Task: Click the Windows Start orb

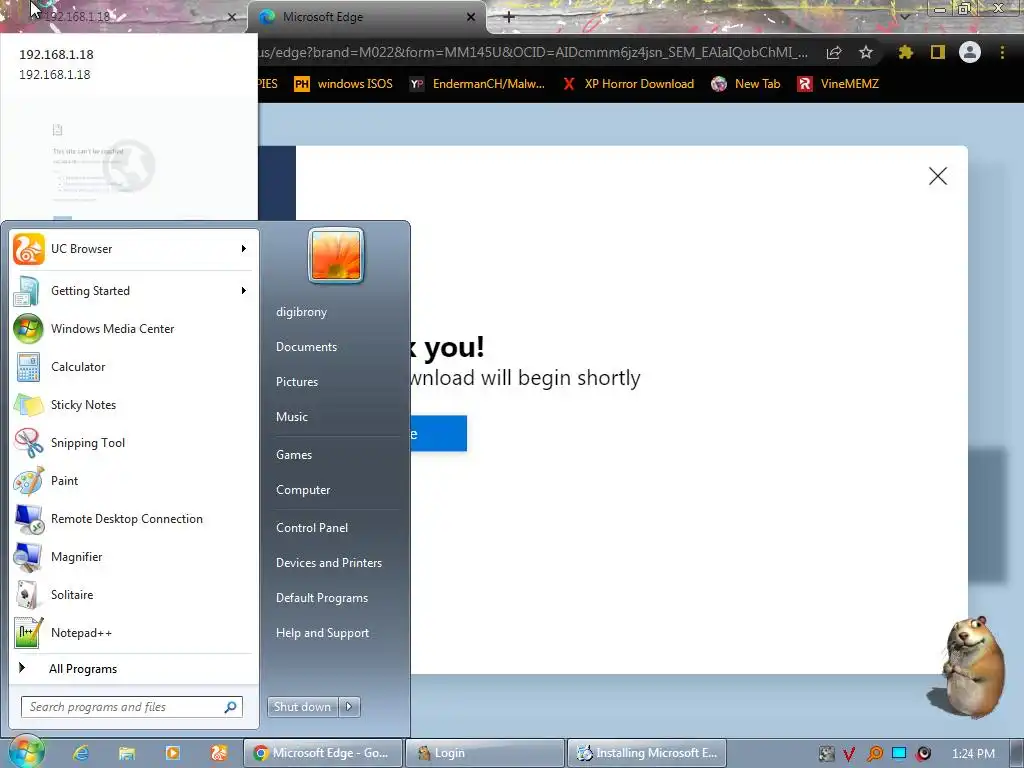Action: click(26, 752)
